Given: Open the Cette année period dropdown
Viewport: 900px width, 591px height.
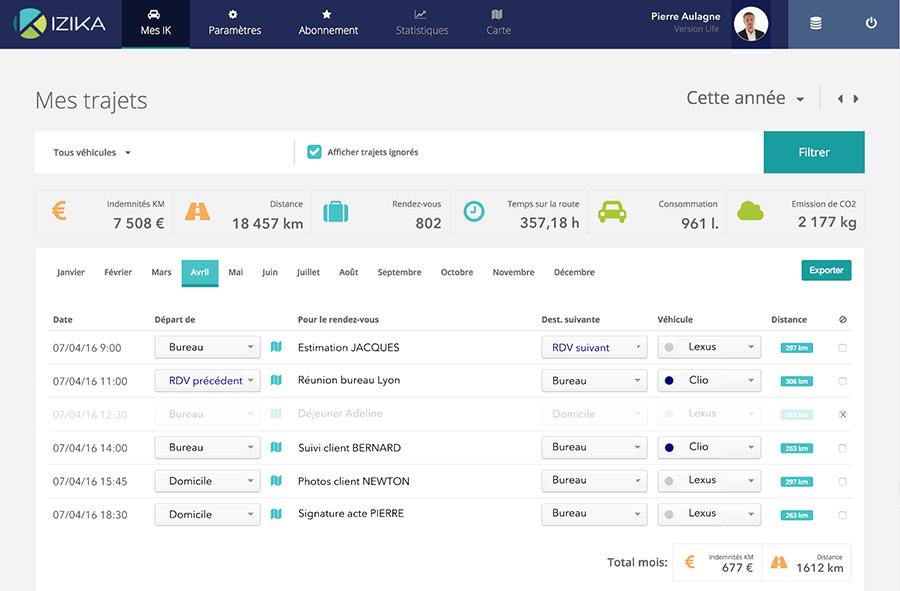Looking at the screenshot, I should click(746, 99).
